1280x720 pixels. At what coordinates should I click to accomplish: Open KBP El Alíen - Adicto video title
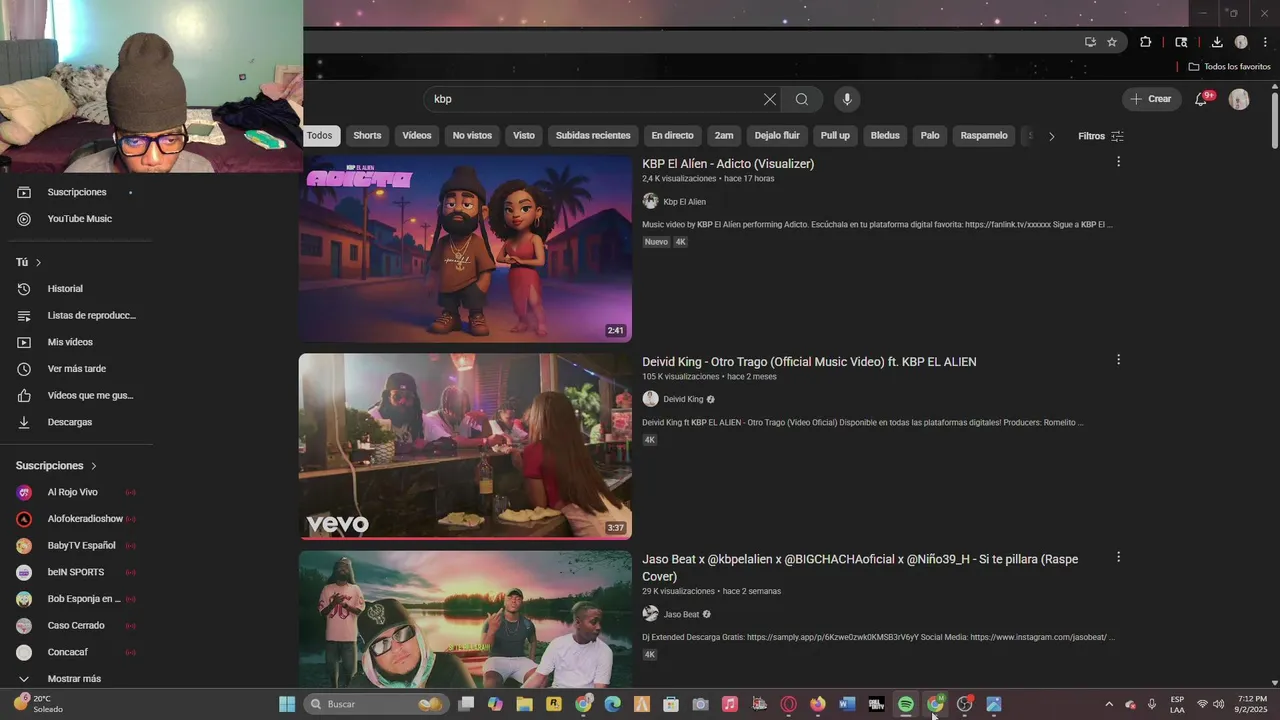(x=728, y=164)
